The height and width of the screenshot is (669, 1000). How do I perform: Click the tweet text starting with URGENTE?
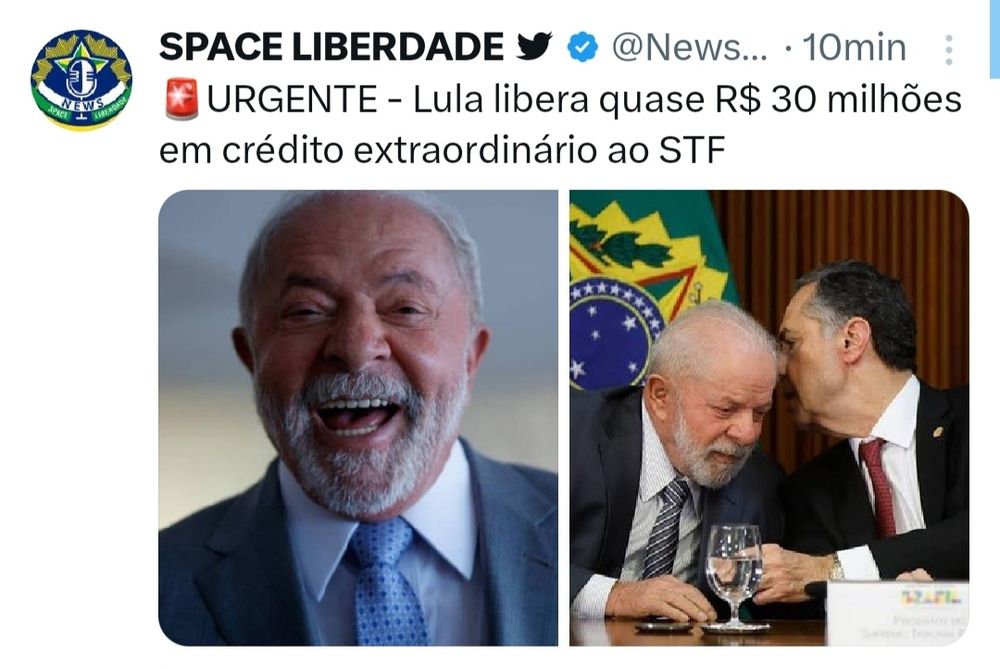[561, 125]
